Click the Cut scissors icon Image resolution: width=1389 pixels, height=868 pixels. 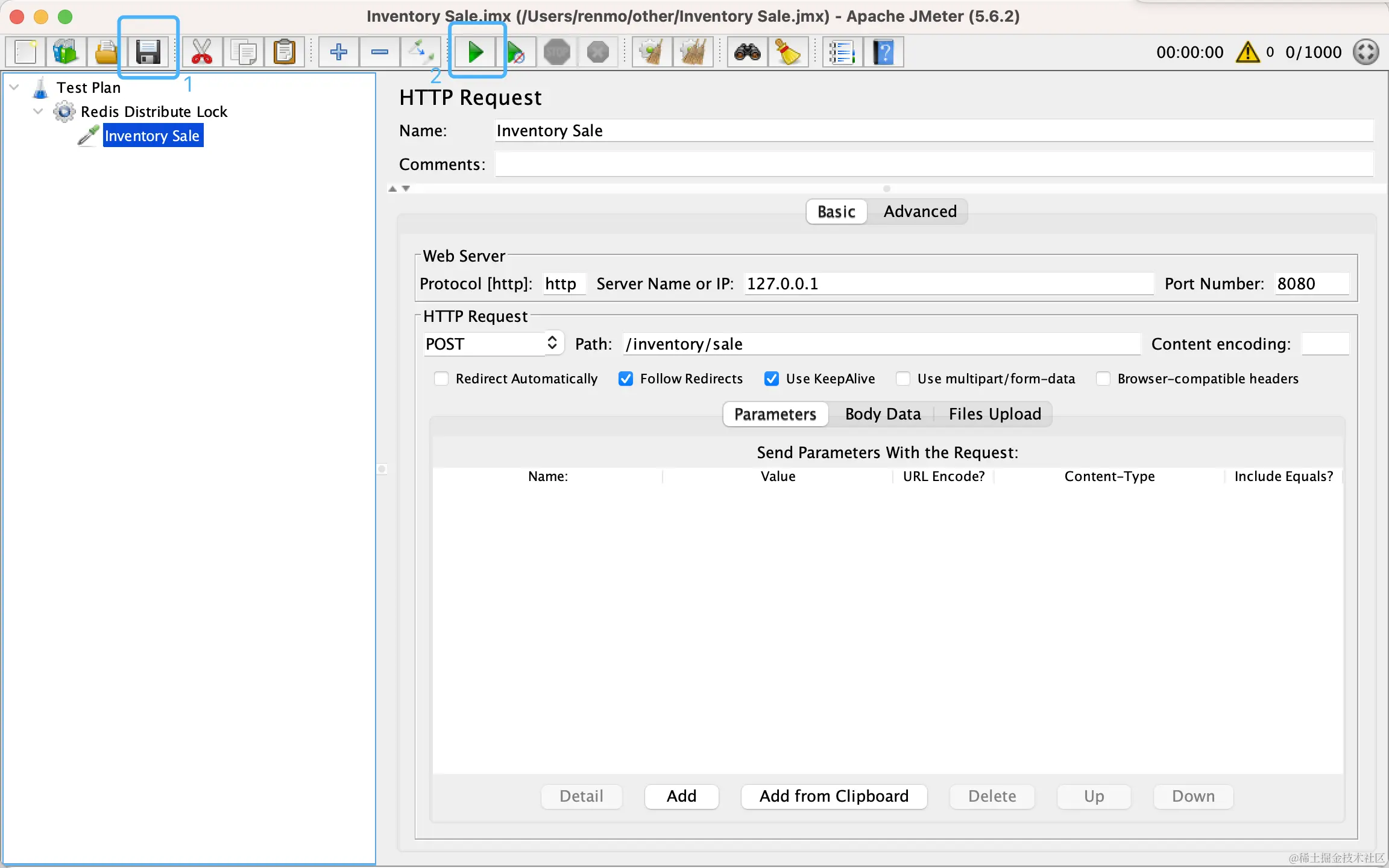click(202, 52)
